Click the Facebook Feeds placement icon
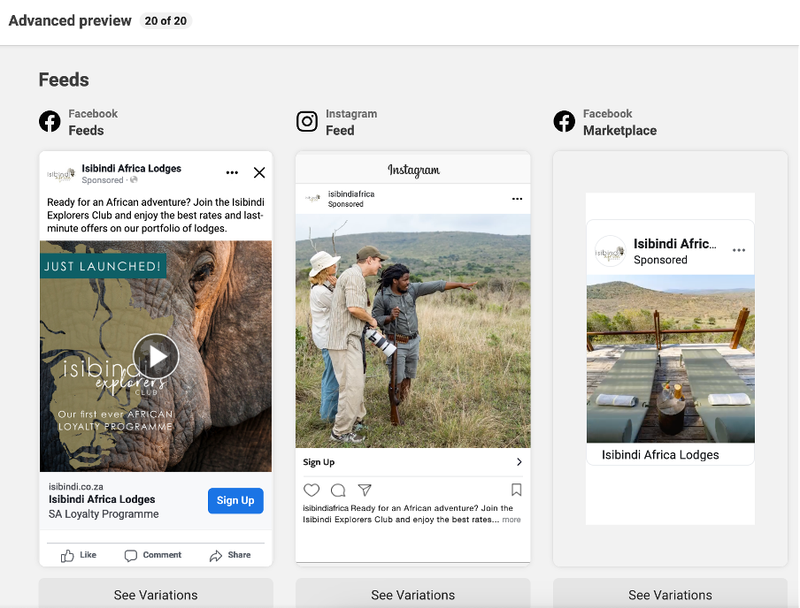The image size is (800, 608). (x=50, y=121)
